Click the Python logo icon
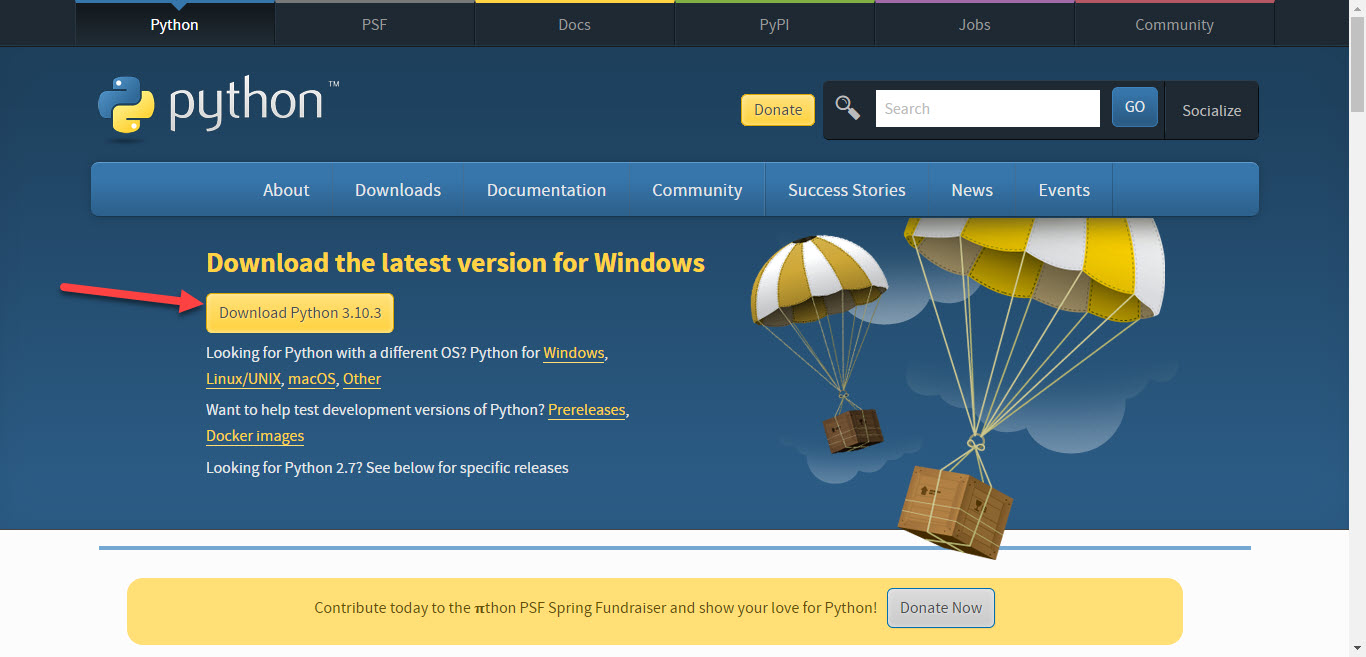Viewport: 1366px width, 657px height. click(x=126, y=105)
